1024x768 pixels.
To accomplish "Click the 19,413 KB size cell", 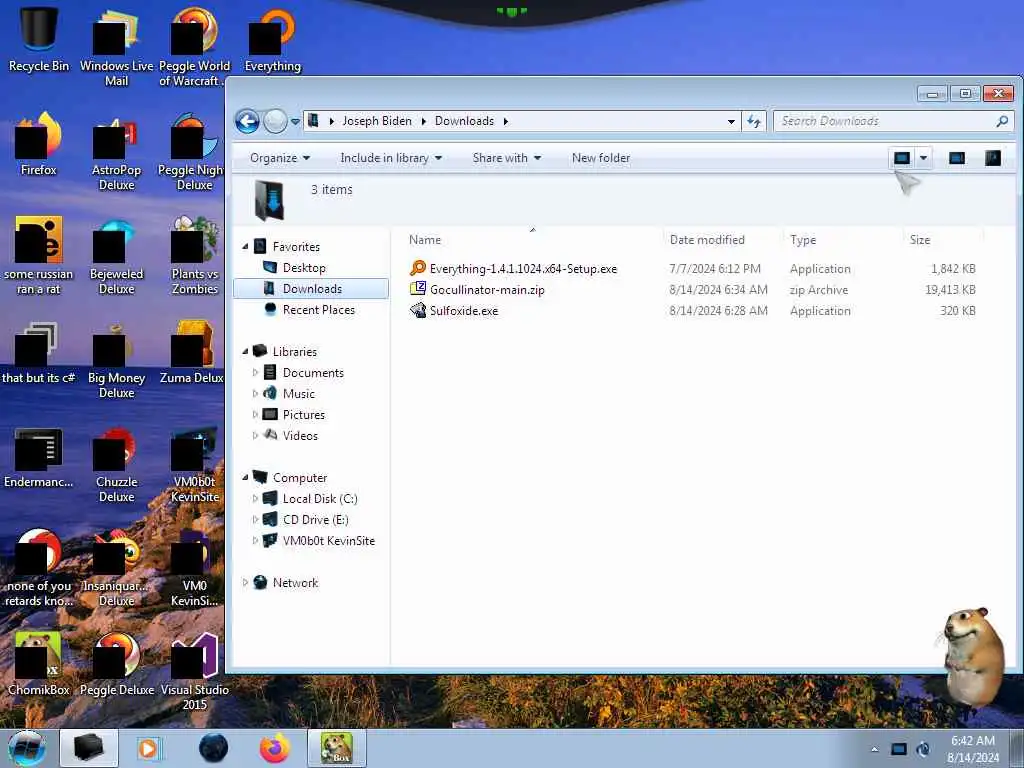I will pos(950,290).
